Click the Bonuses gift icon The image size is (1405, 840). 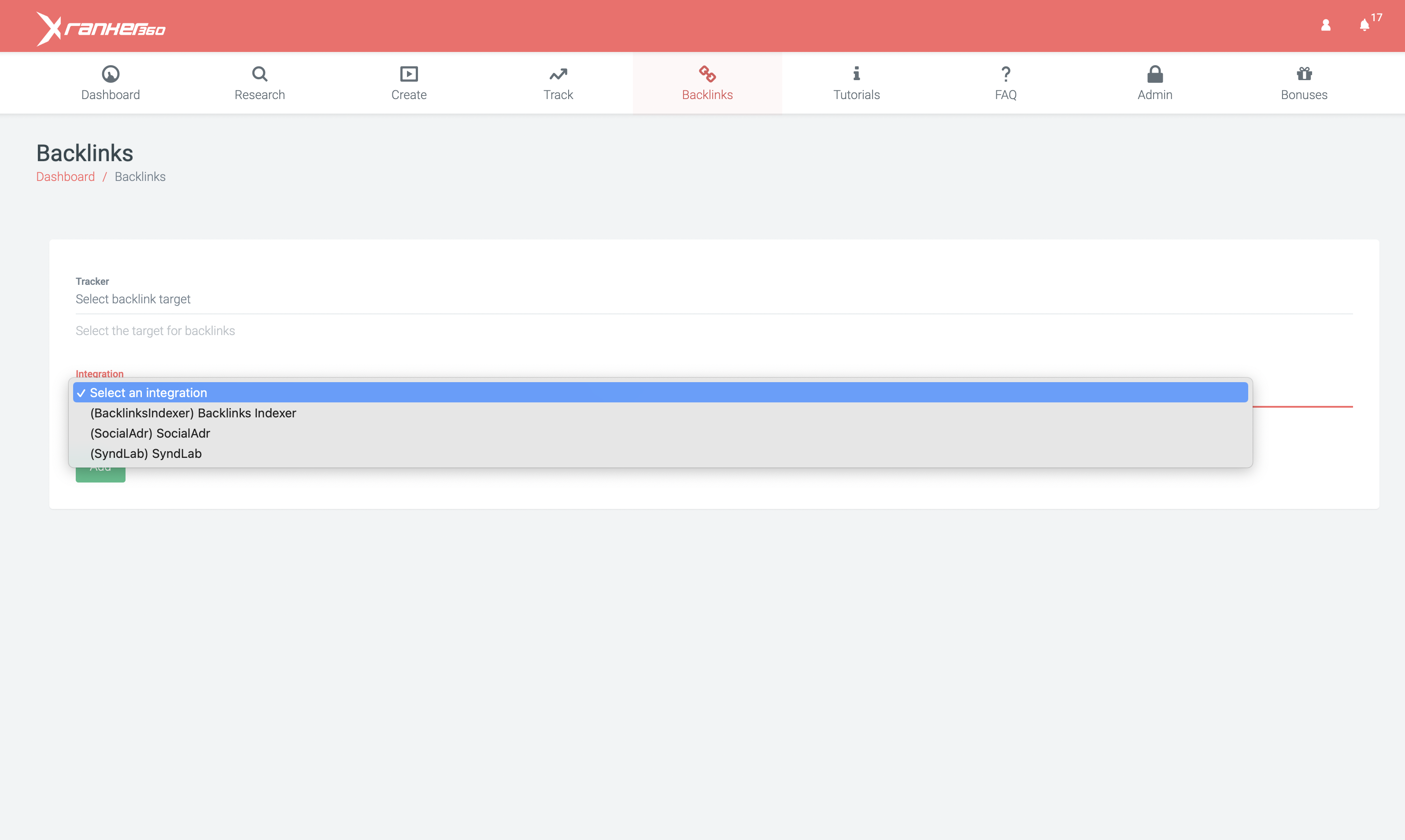1304,74
